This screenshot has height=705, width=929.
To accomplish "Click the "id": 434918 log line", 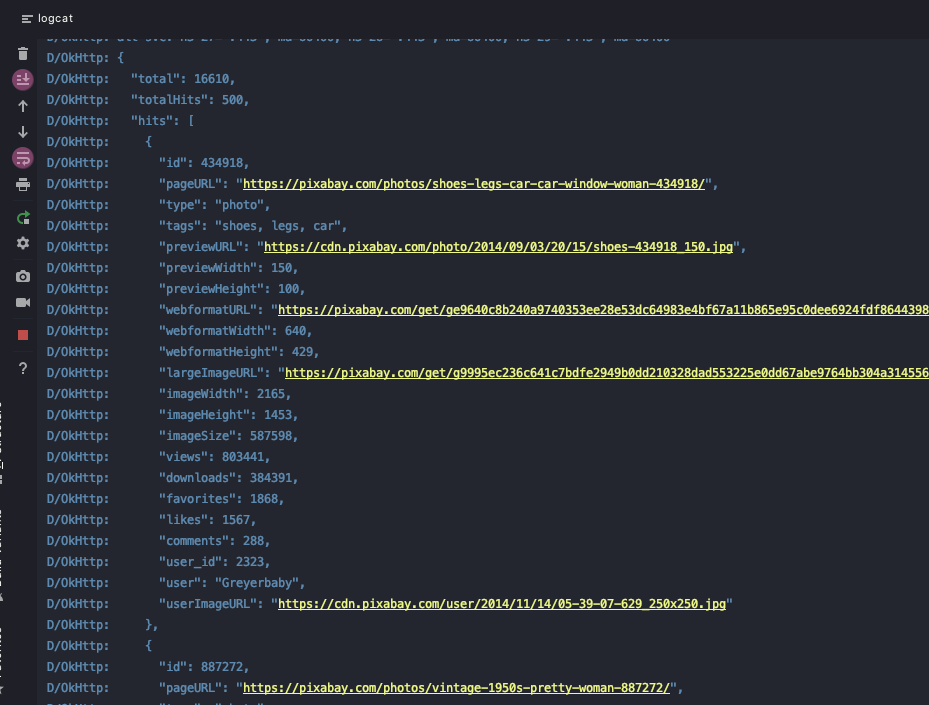I will pyautogui.click(x=204, y=162).
